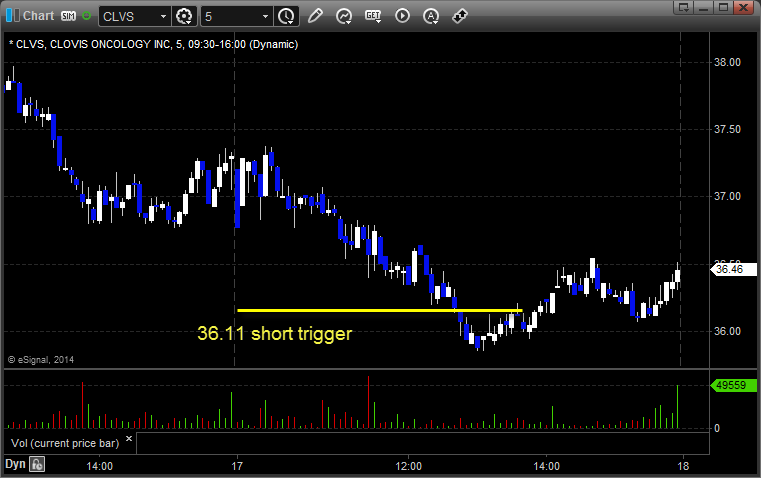Open the circled A alerts menu

click(x=431, y=16)
